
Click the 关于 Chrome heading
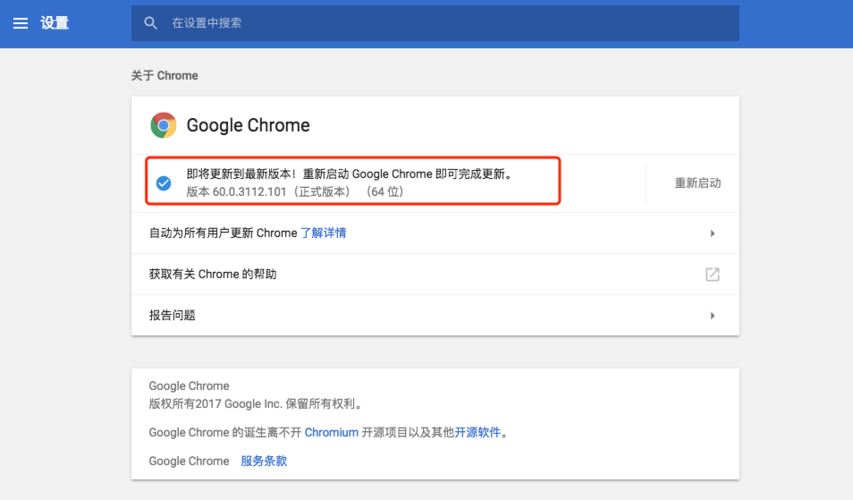click(164, 76)
